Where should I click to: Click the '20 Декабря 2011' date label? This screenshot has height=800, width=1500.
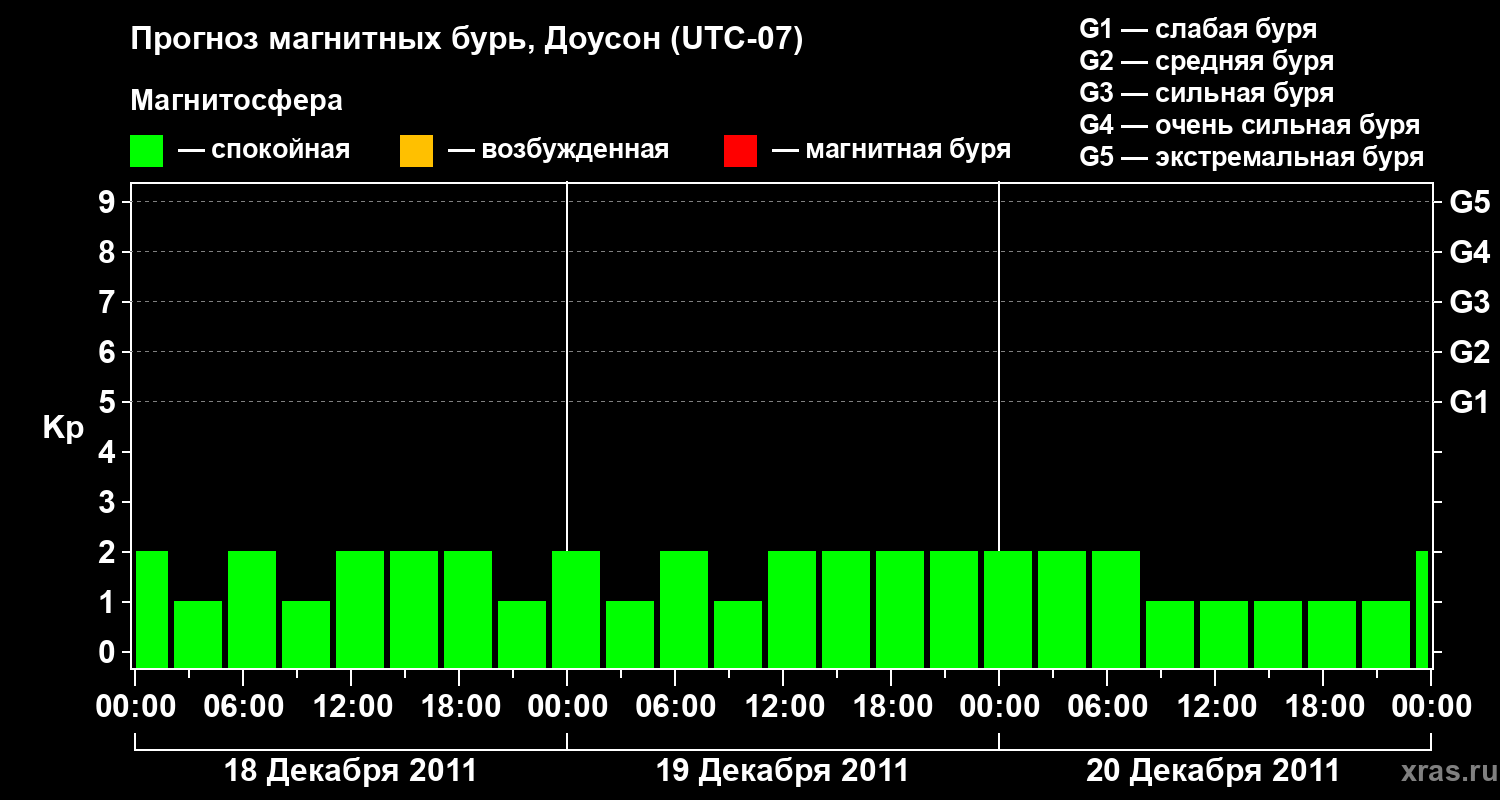pos(1213,771)
